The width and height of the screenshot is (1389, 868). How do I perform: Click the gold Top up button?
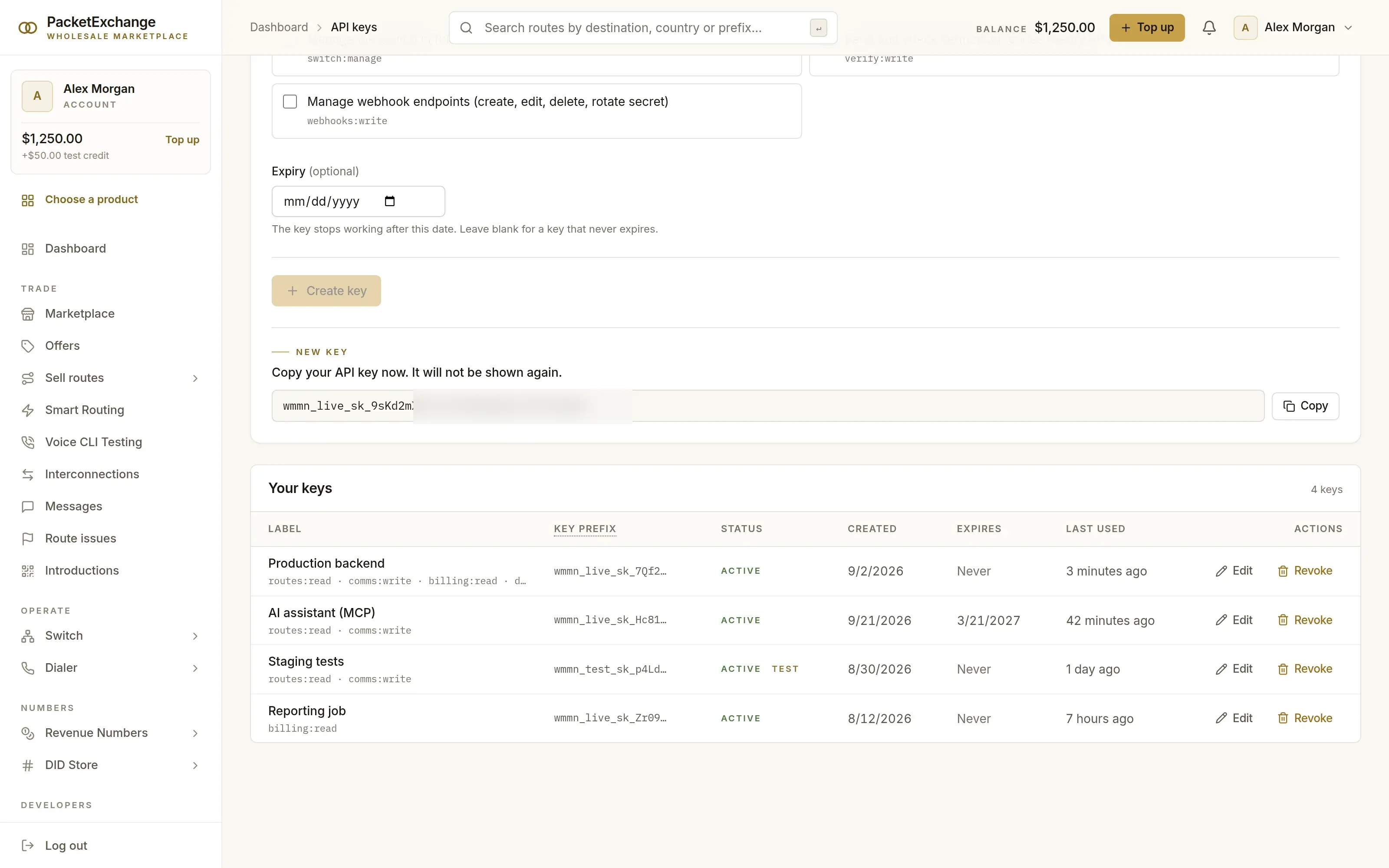[x=1146, y=27]
